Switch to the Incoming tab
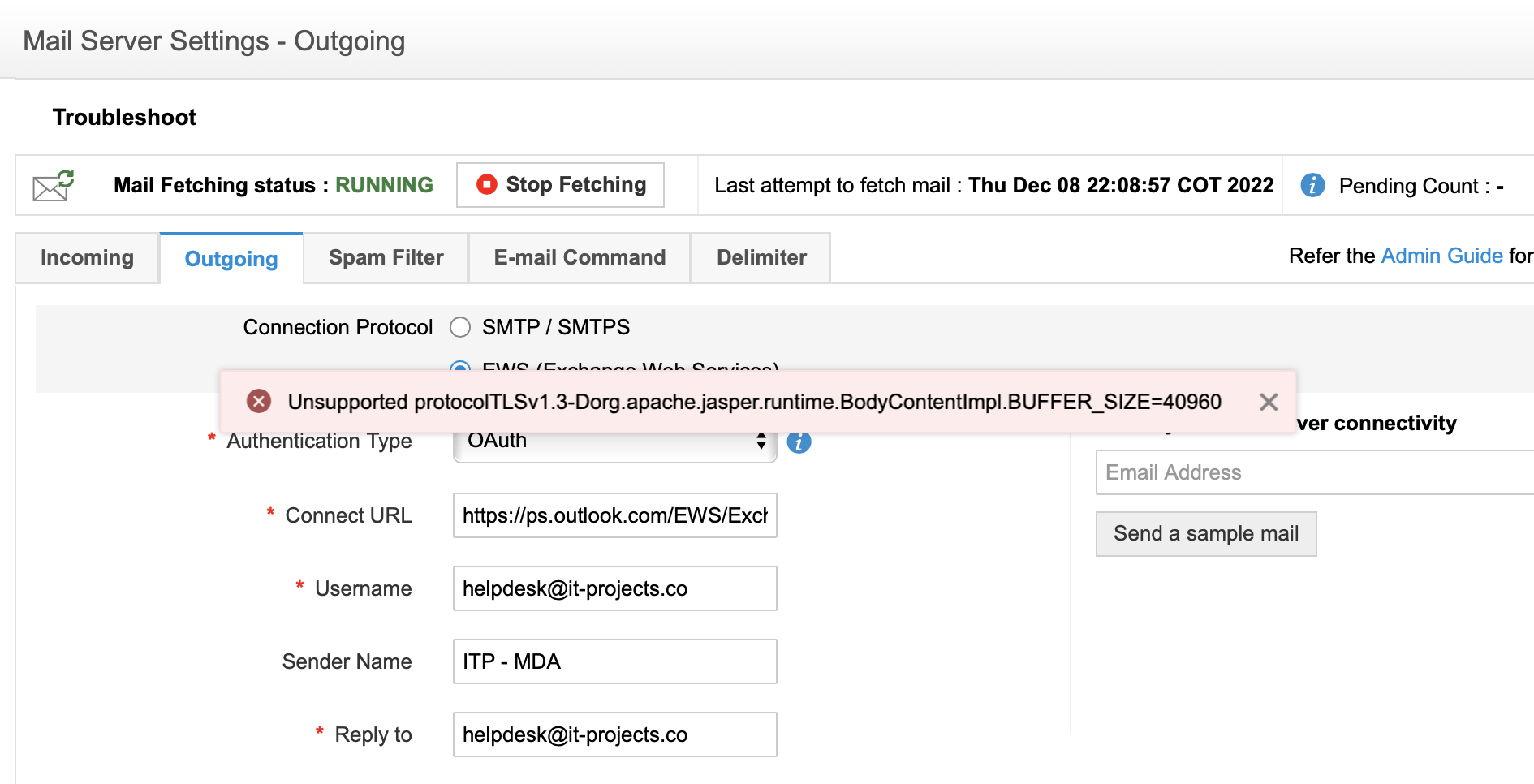 click(x=87, y=258)
